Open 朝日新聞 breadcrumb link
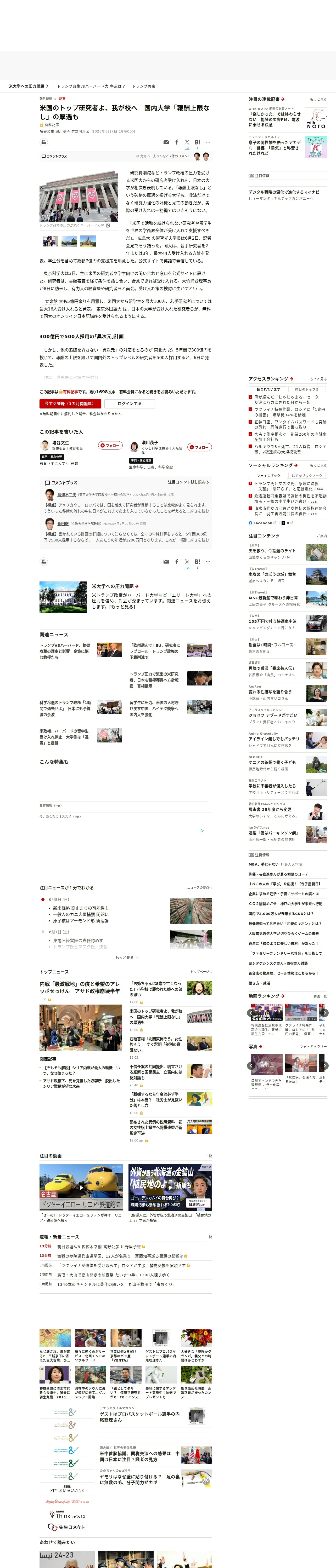The height and width of the screenshot is (1568, 336). point(46,99)
